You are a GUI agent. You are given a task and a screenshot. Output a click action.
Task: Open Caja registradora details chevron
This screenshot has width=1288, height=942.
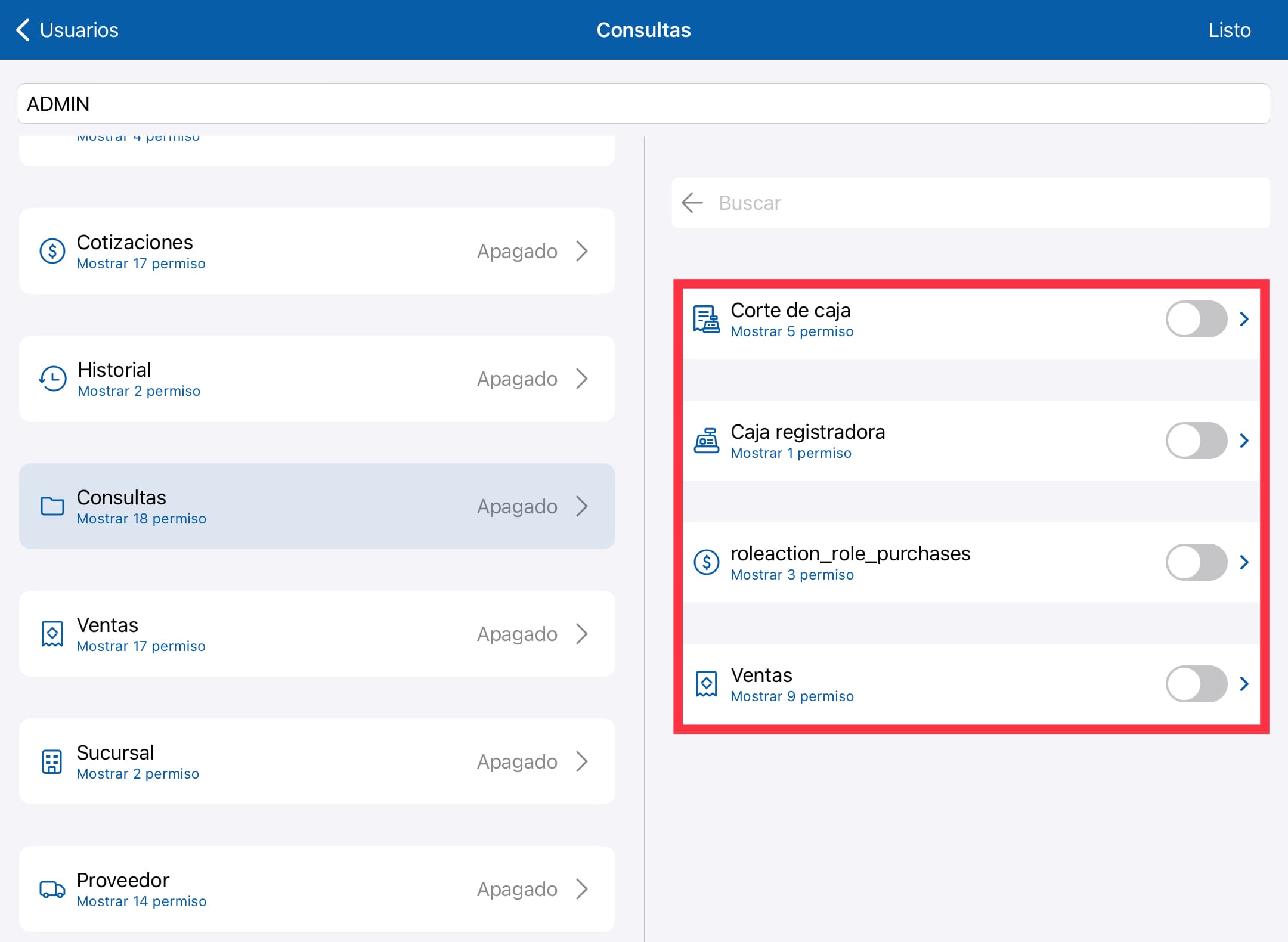1244,441
